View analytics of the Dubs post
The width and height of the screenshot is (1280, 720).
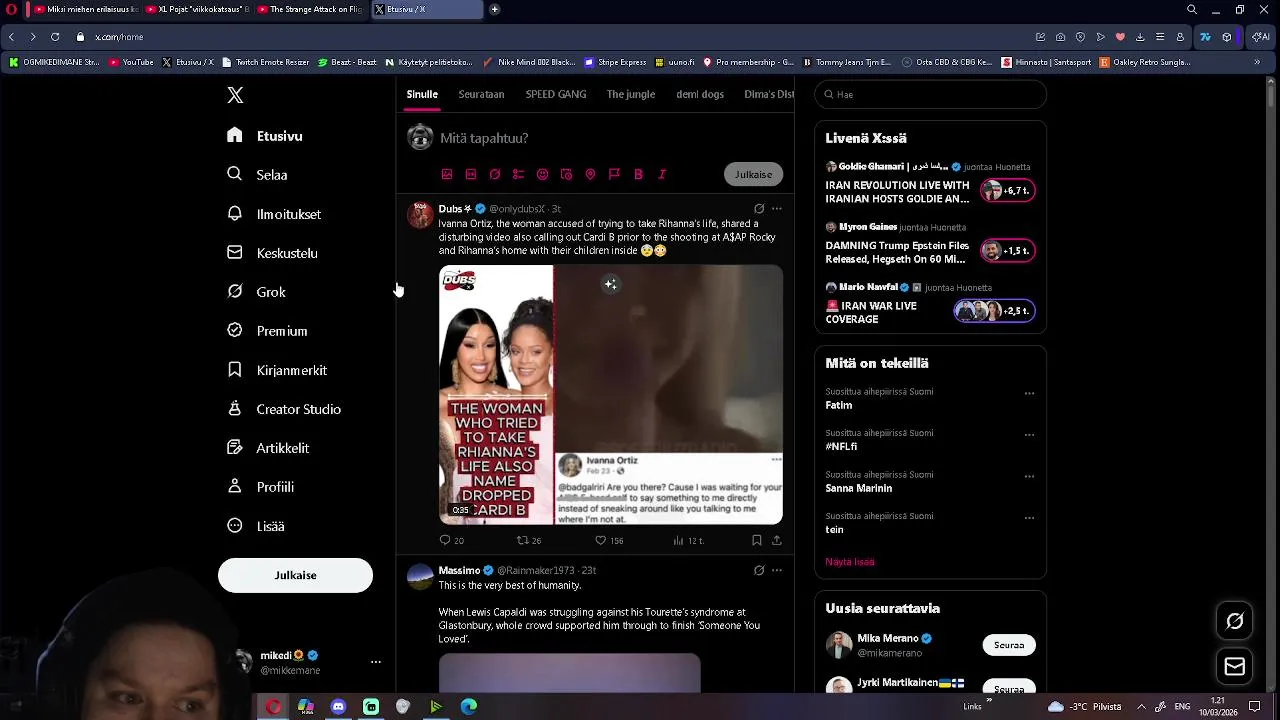point(678,540)
